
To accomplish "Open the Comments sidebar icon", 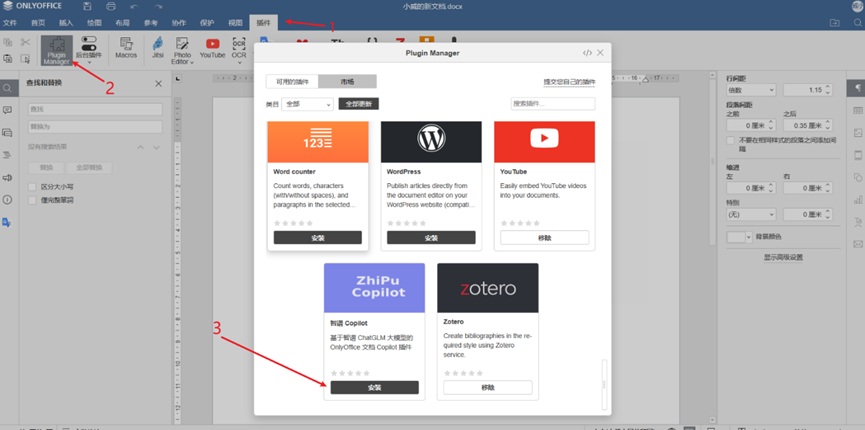I will (7, 110).
